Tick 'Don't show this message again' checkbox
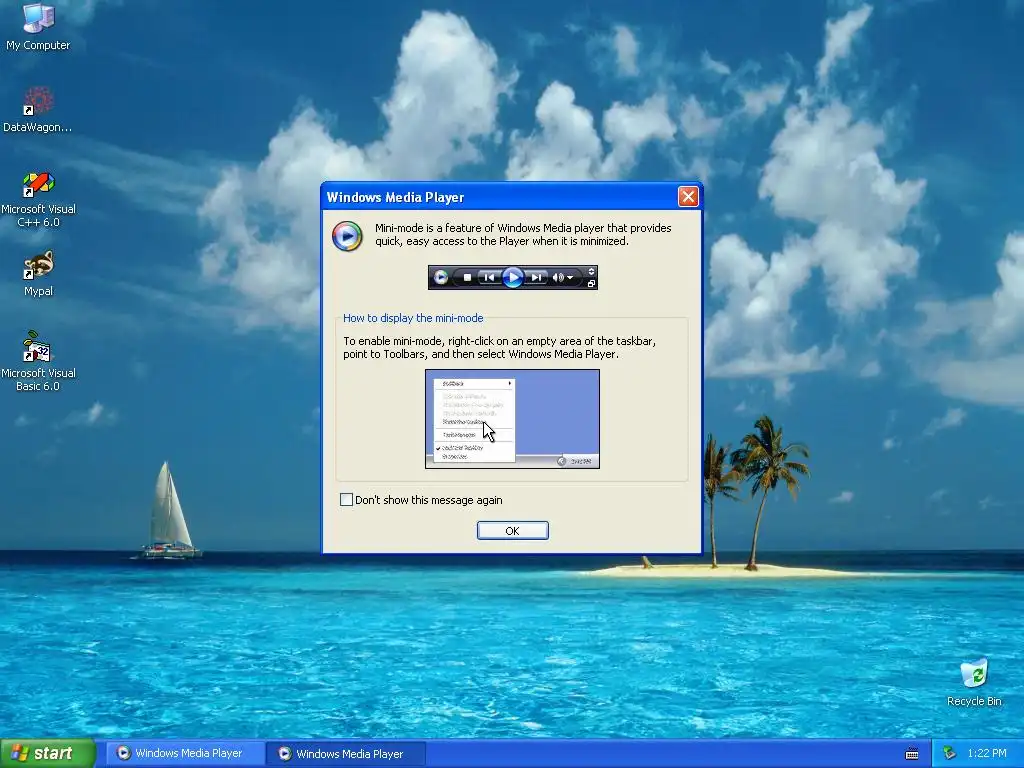Image resolution: width=1024 pixels, height=768 pixels. pos(346,500)
